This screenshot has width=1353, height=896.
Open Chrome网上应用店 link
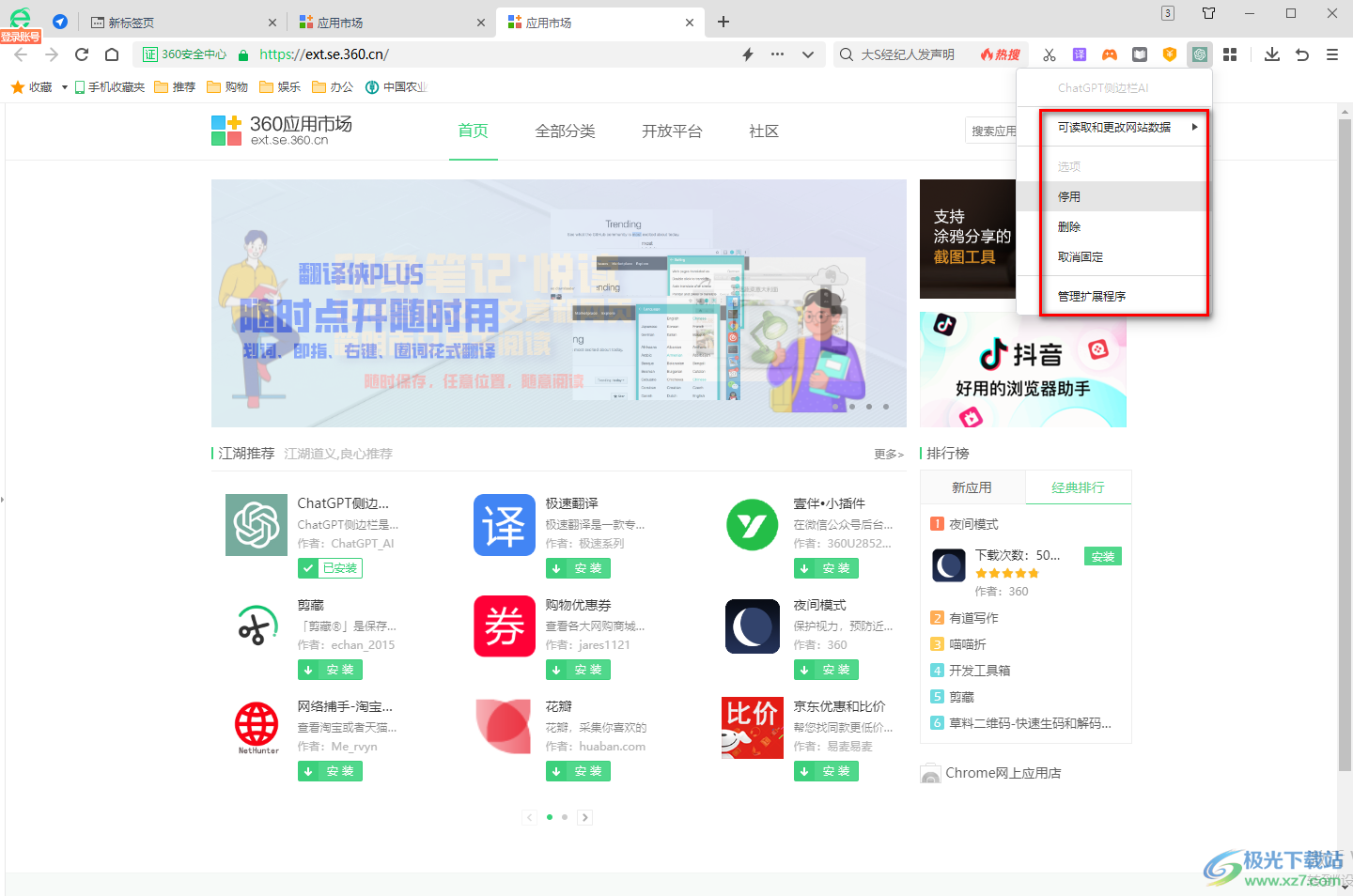(991, 773)
